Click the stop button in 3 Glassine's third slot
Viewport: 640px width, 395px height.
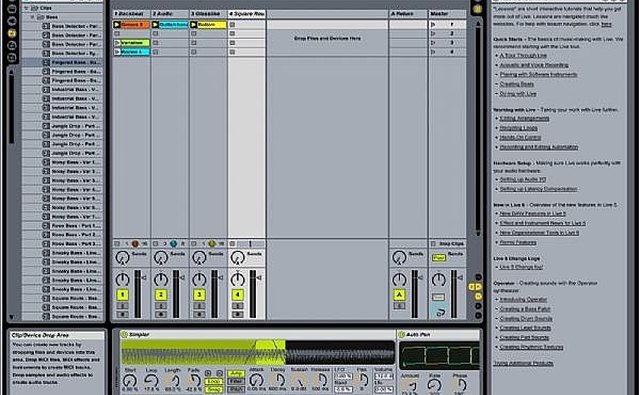194,42
